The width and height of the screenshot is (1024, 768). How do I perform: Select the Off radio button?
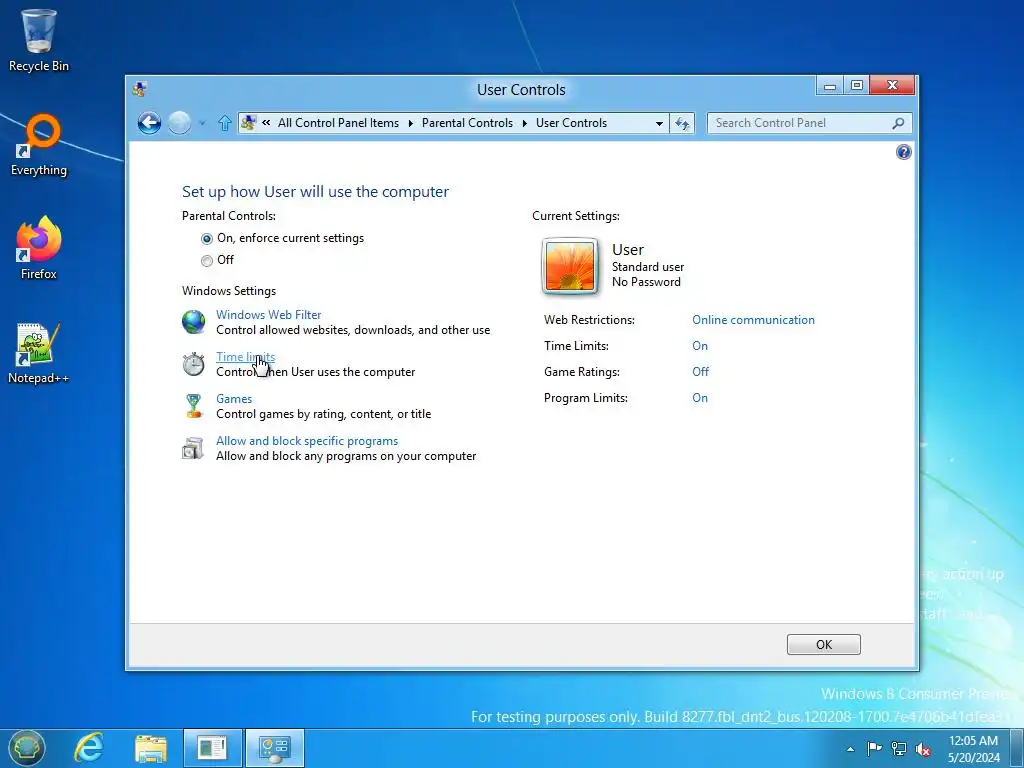[x=206, y=261]
